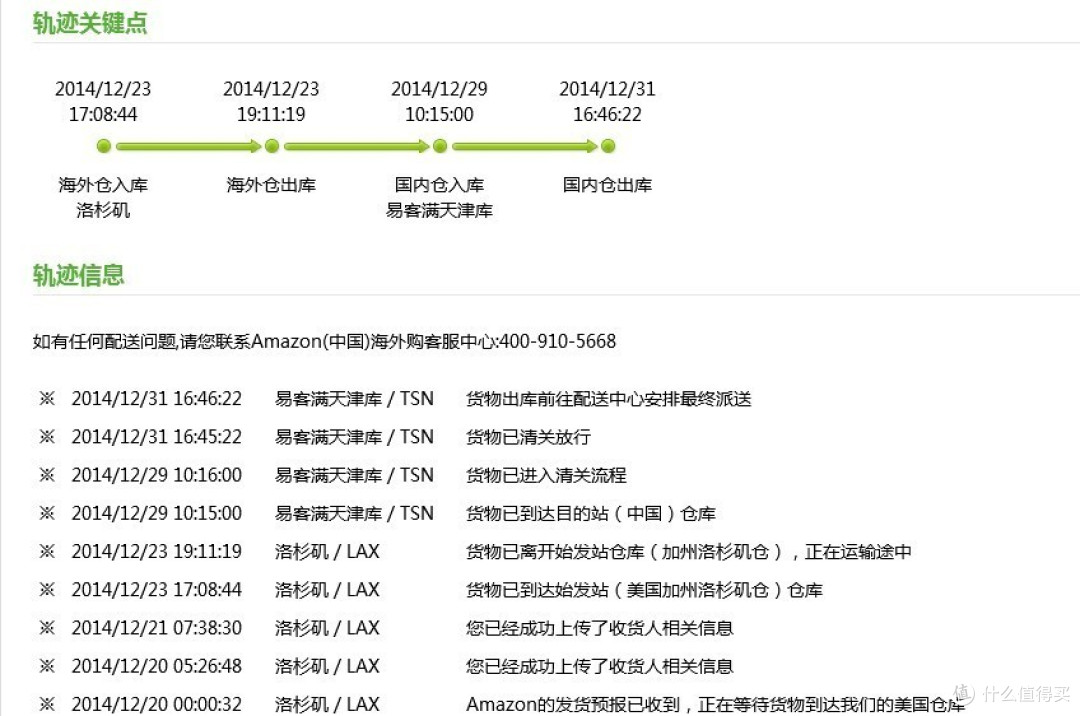Click 洛杉矶 label under 海外仓入库
Viewport: 1080px width, 716px height.
point(103,210)
